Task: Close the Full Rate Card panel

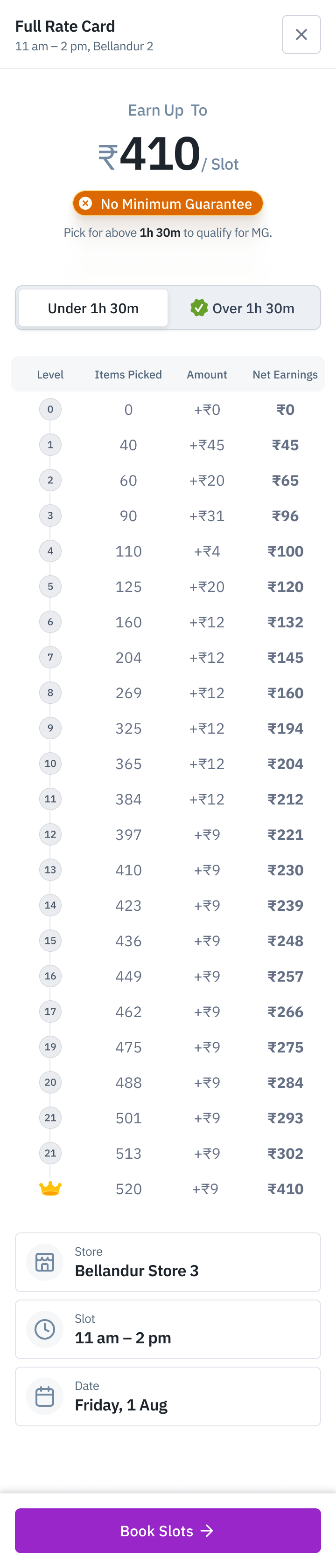Action: click(x=301, y=34)
